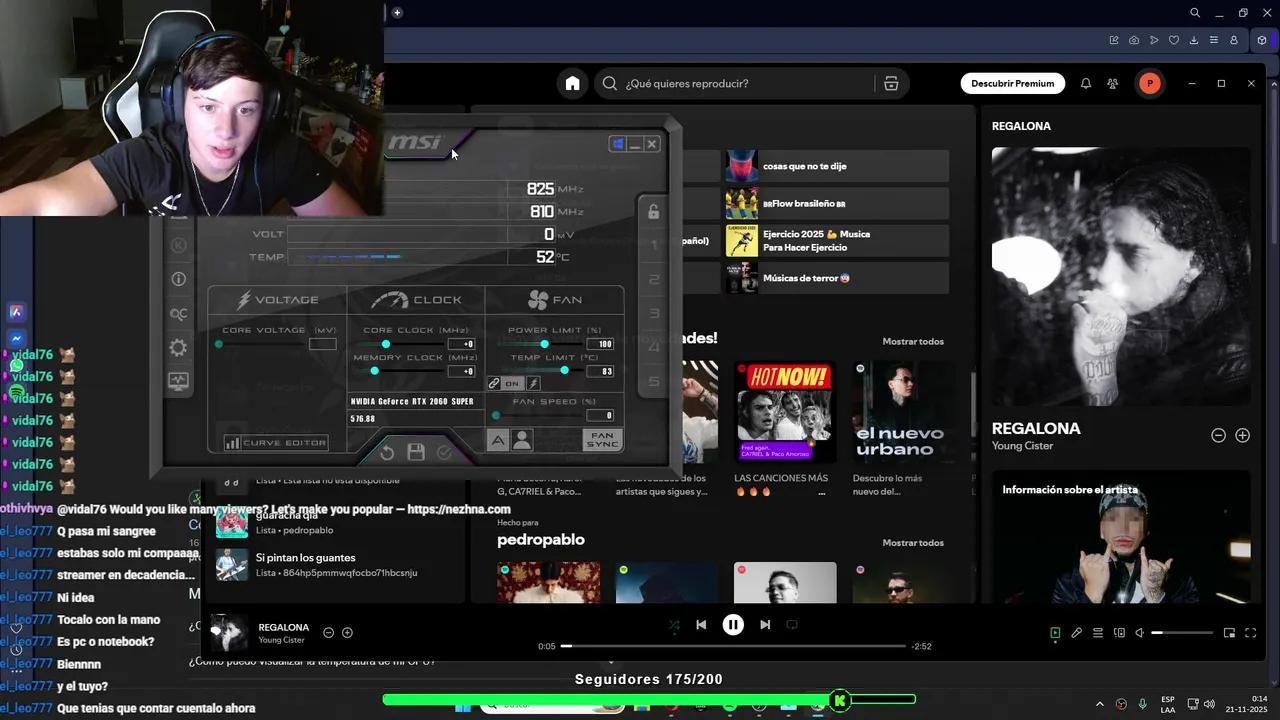
Task: Toggle Spotify now playing view icon
Action: [x=1055, y=633]
